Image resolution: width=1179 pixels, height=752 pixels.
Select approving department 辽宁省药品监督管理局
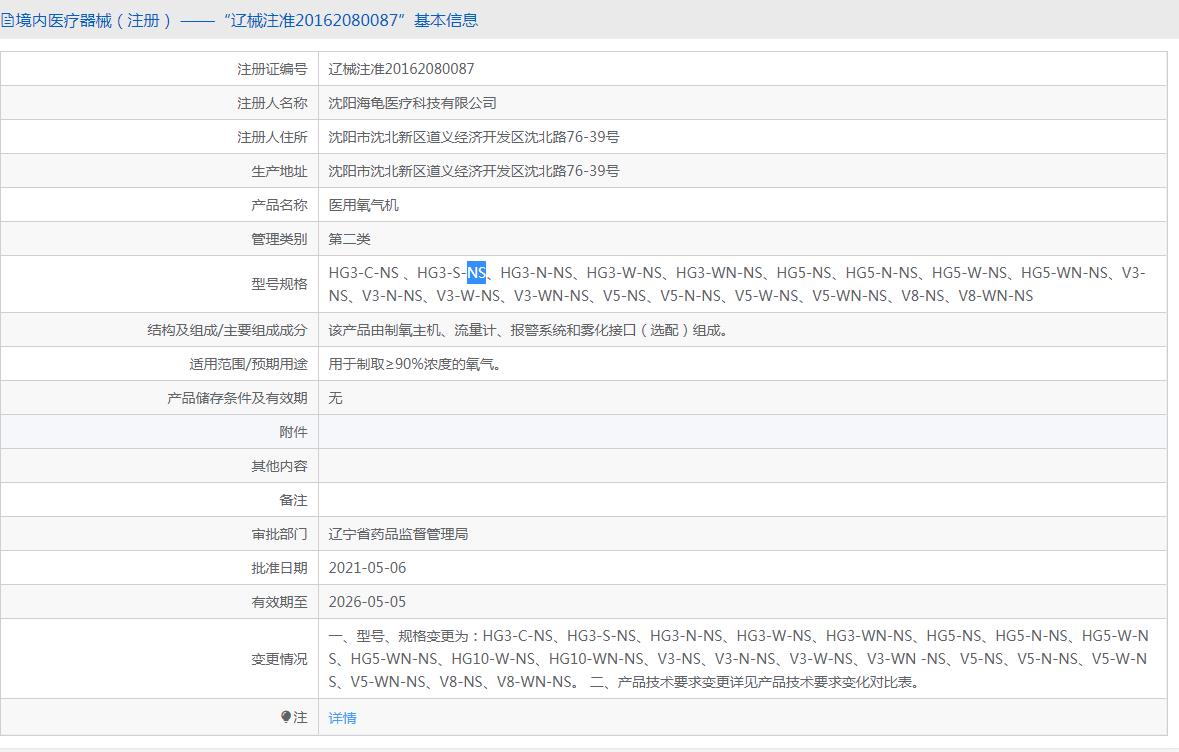pos(398,534)
